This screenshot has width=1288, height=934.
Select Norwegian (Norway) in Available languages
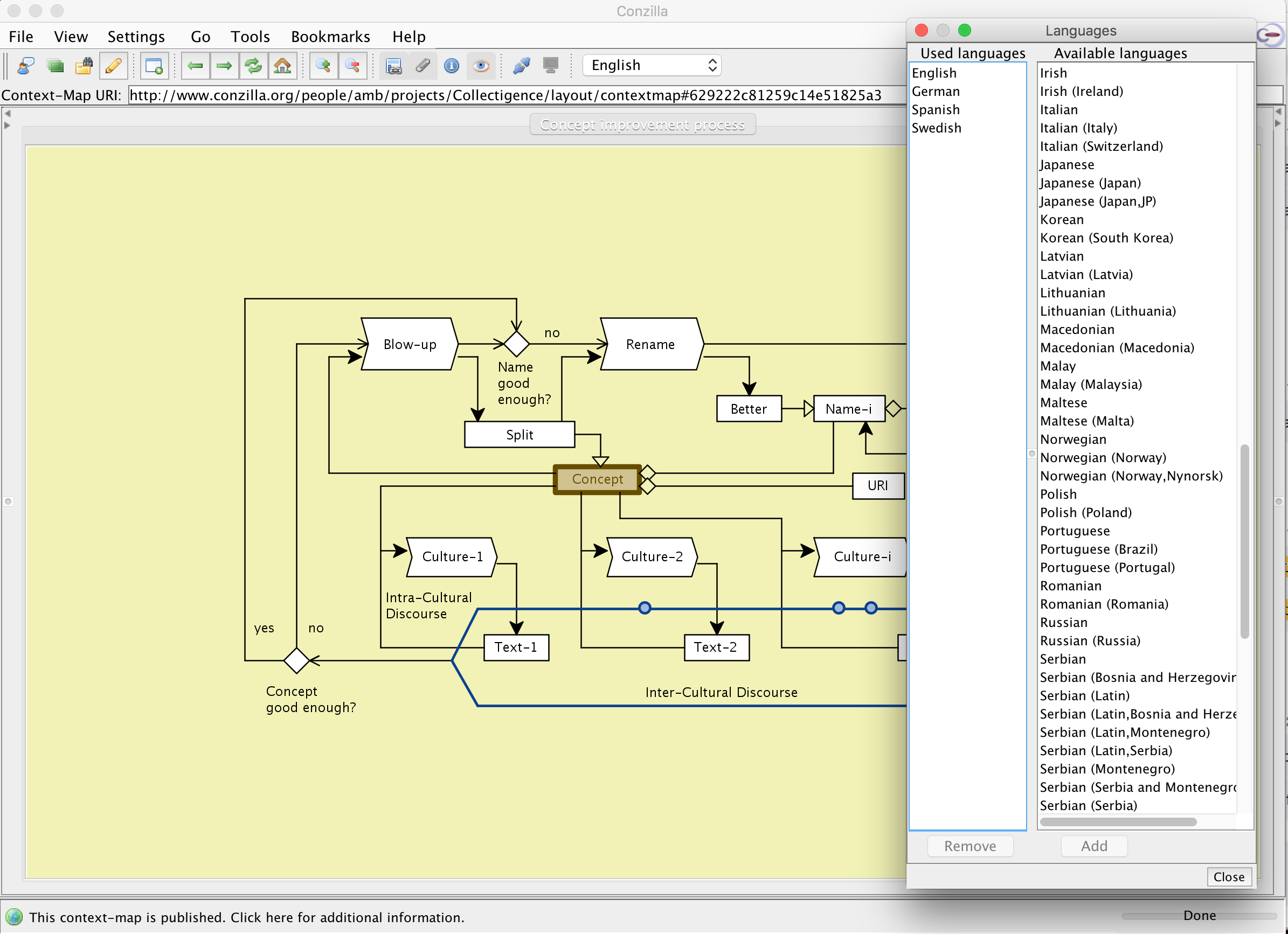(1102, 458)
